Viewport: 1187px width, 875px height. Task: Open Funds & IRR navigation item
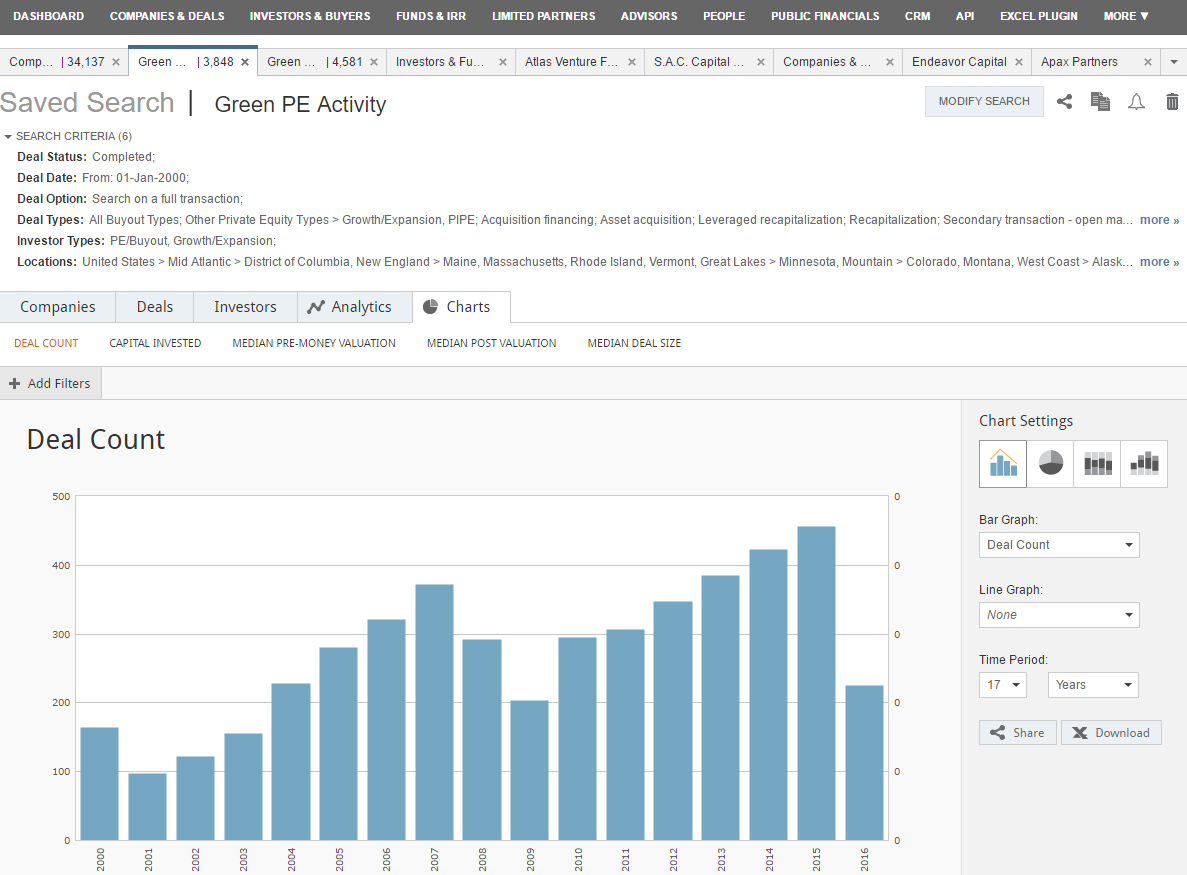pyautogui.click(x=431, y=16)
